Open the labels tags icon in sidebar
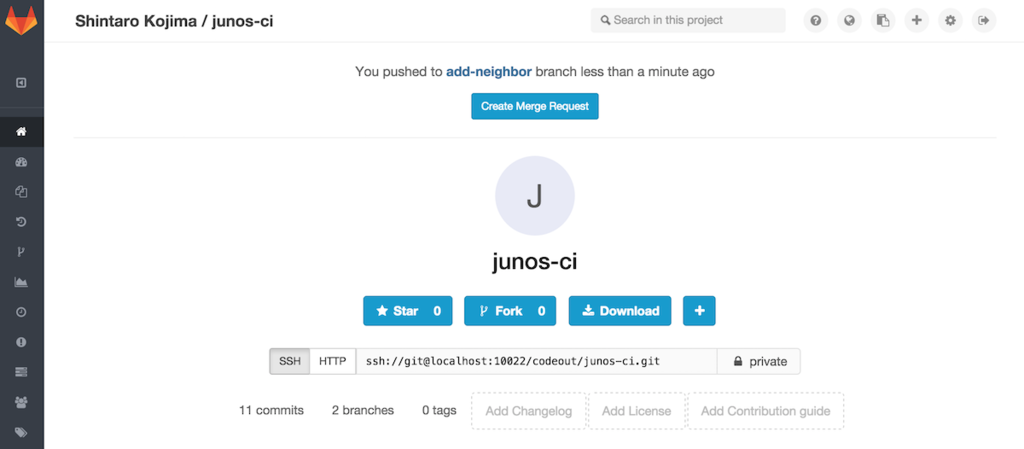 click(21, 432)
